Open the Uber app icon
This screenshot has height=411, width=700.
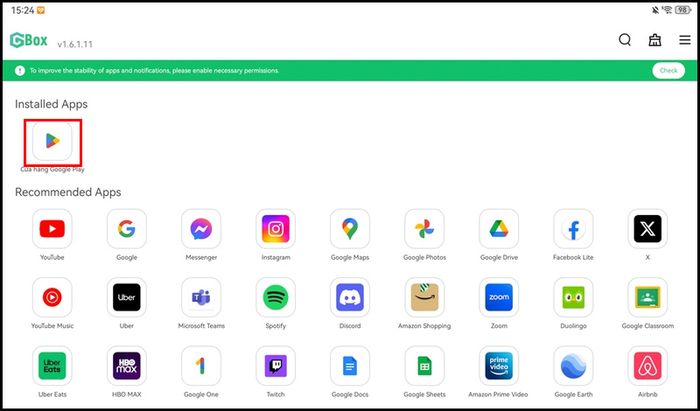127,297
